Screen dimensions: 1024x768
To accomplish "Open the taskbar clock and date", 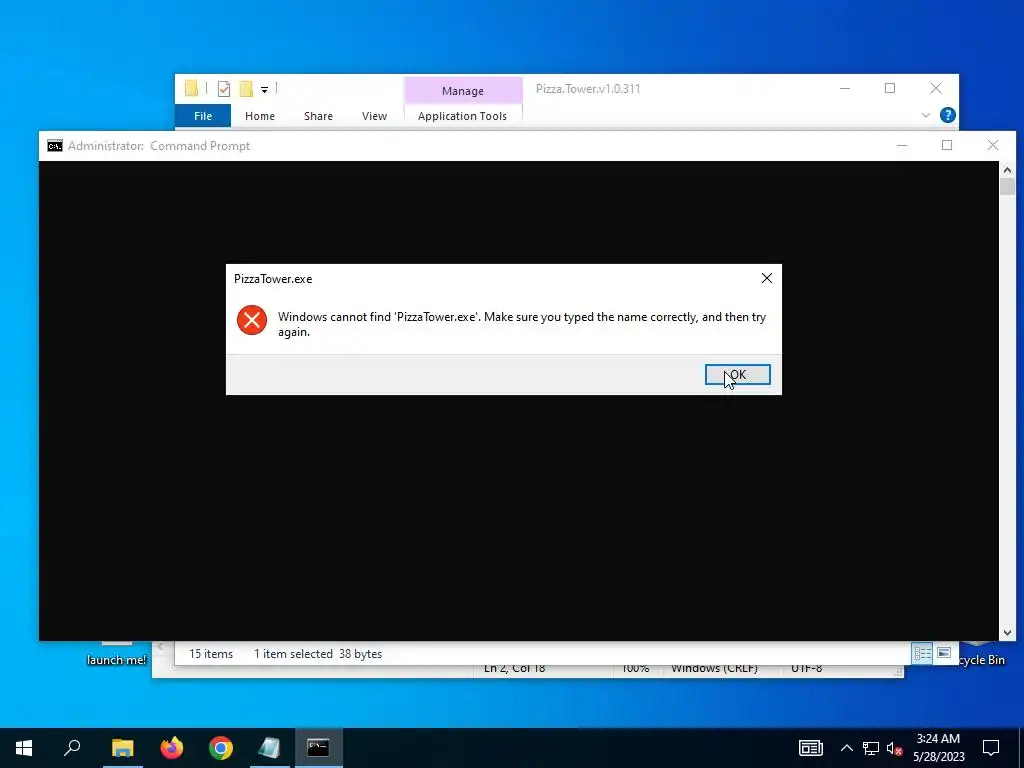I will [938, 748].
